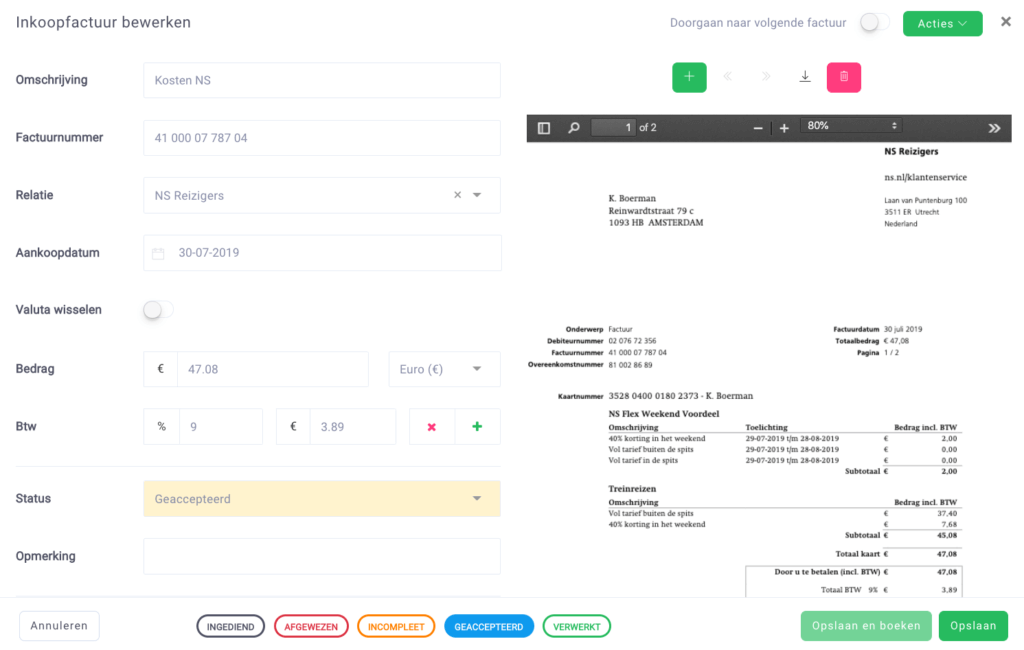This screenshot has width=1024, height=650.
Task: Select the VERWERKT status pill
Action: click(577, 626)
